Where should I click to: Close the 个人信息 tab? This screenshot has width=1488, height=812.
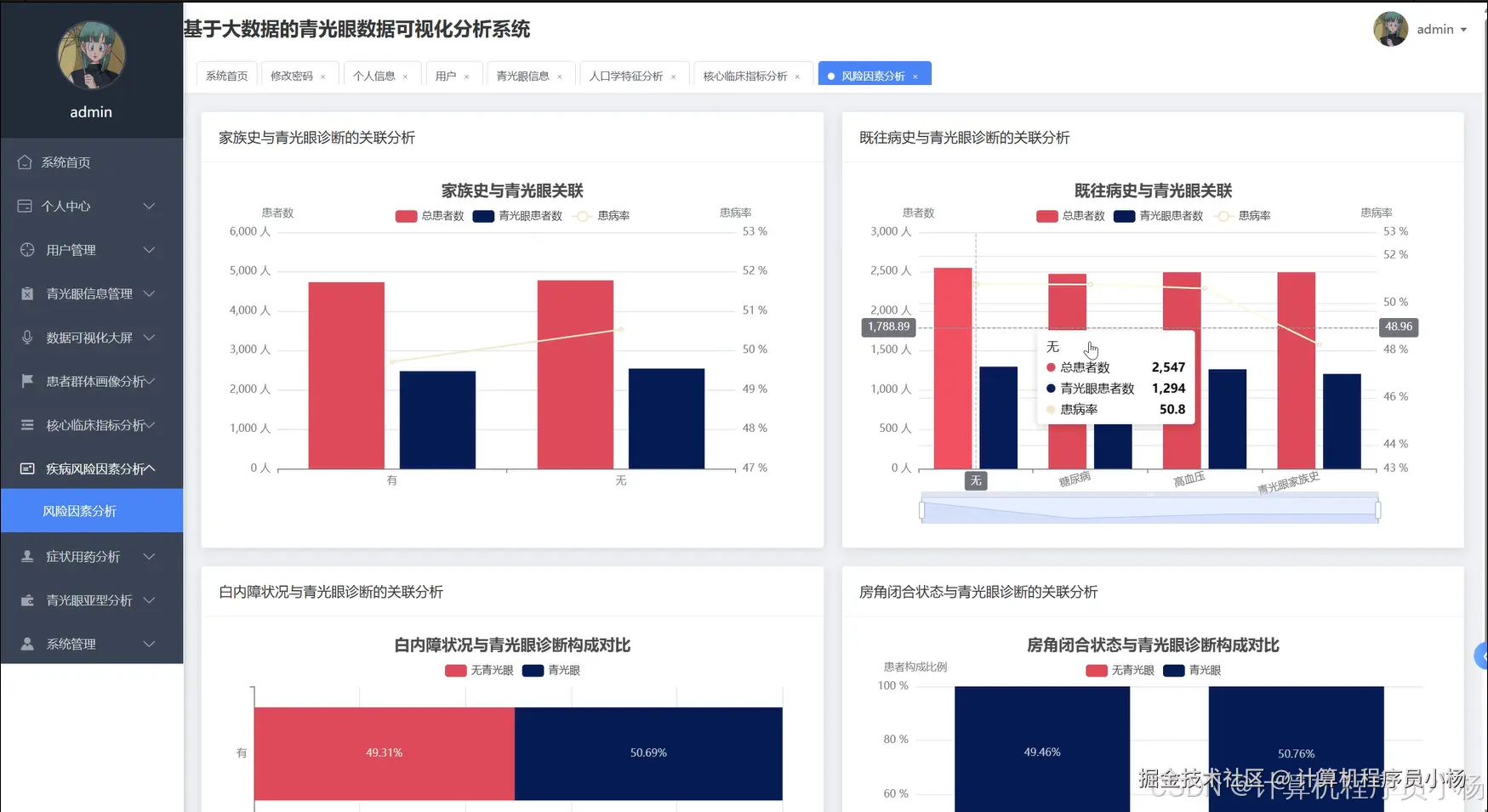click(x=405, y=77)
